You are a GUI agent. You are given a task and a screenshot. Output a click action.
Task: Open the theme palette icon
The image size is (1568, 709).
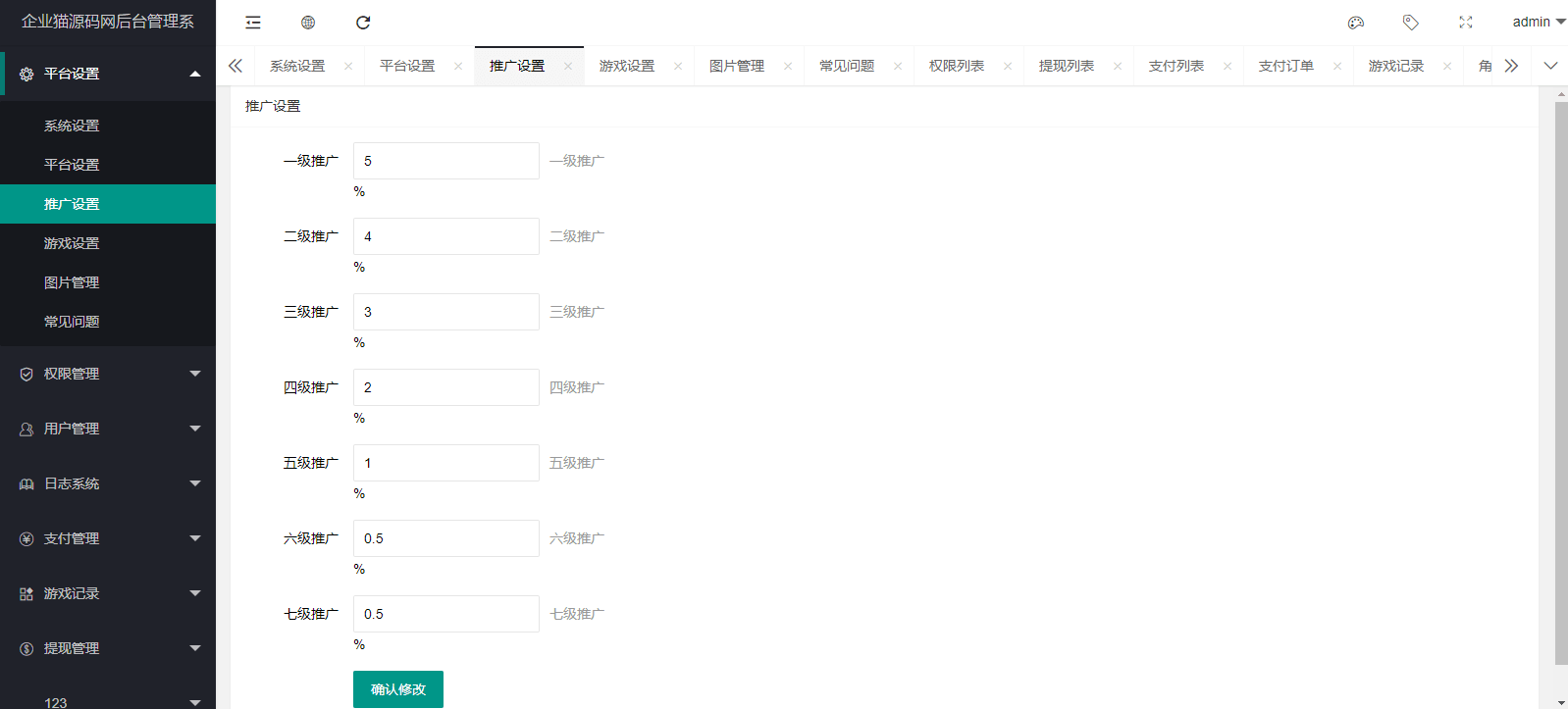[x=1356, y=23]
